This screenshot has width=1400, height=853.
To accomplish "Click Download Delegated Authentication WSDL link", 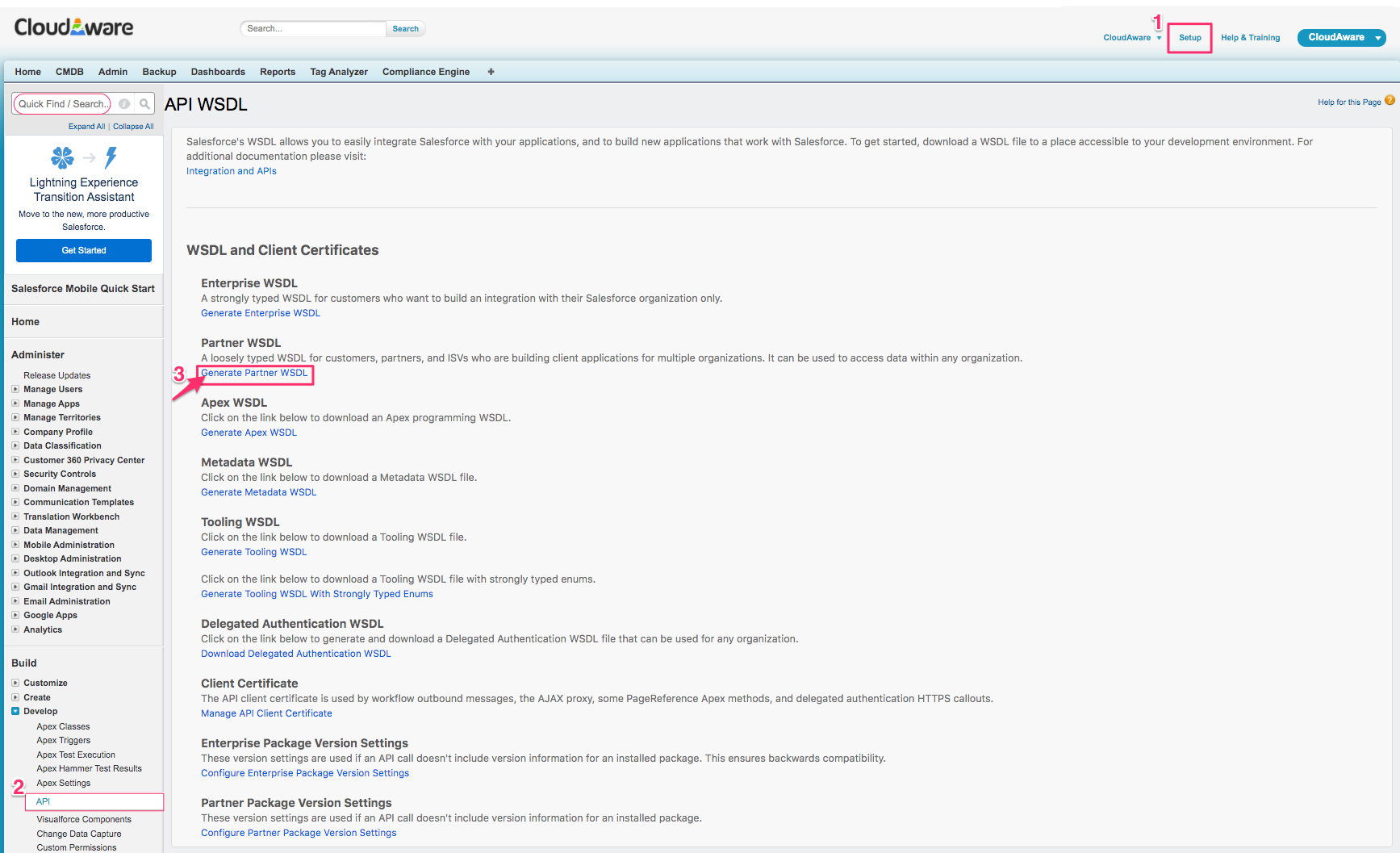I will pos(295,654).
